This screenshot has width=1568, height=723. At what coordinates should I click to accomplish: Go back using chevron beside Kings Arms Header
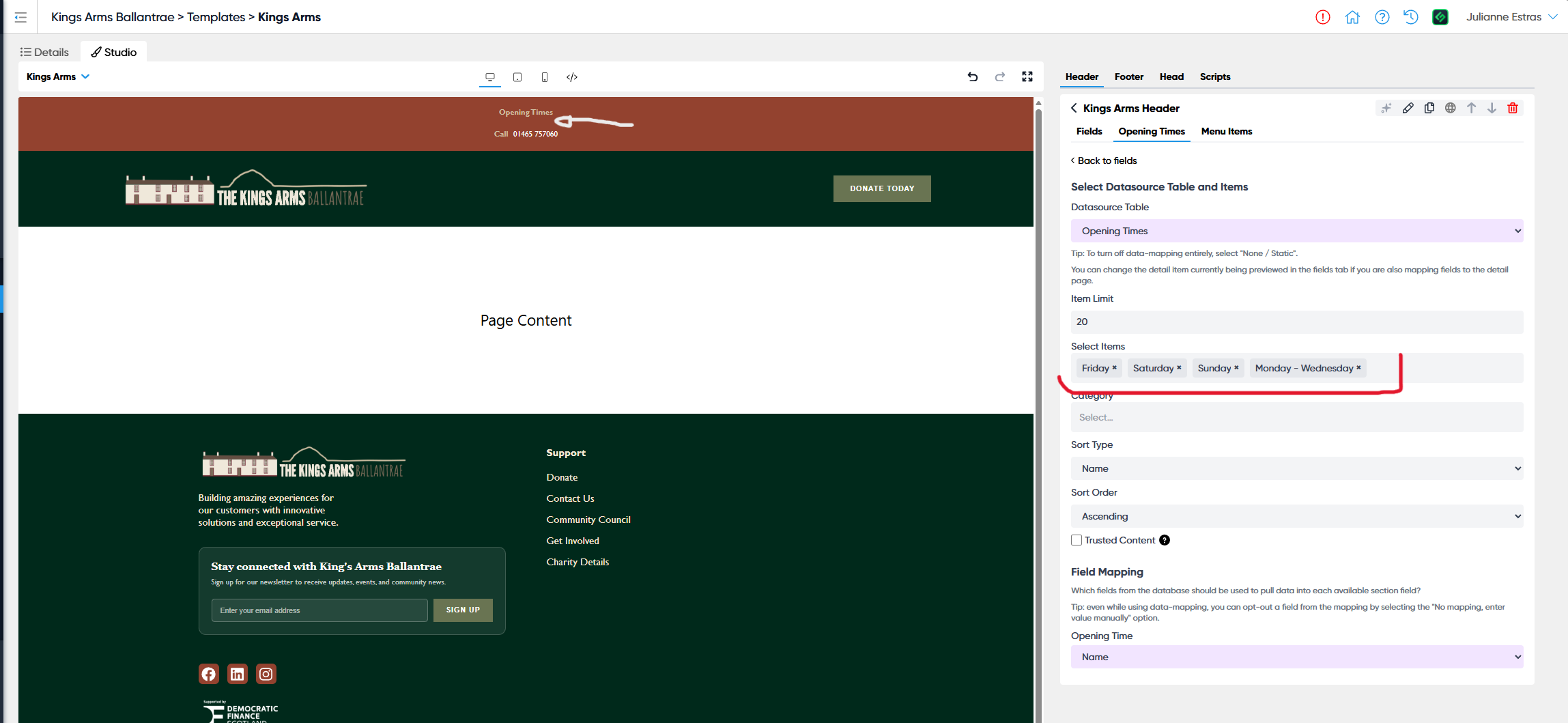[x=1074, y=108]
